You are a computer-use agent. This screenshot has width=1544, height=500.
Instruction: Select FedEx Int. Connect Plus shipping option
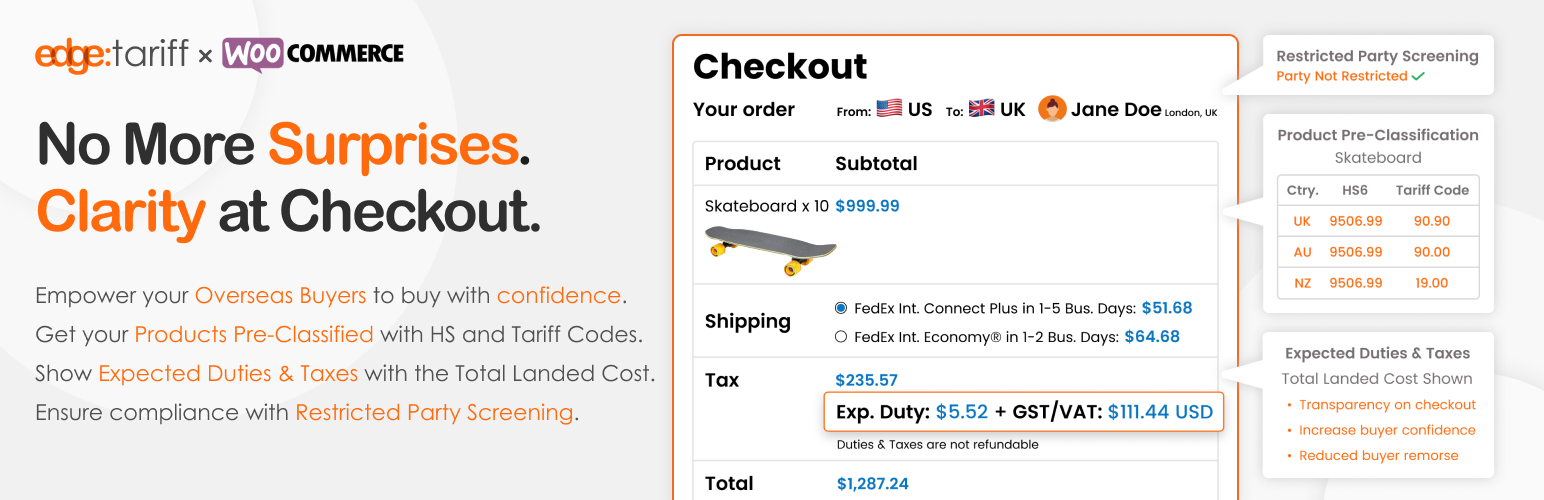coord(841,308)
